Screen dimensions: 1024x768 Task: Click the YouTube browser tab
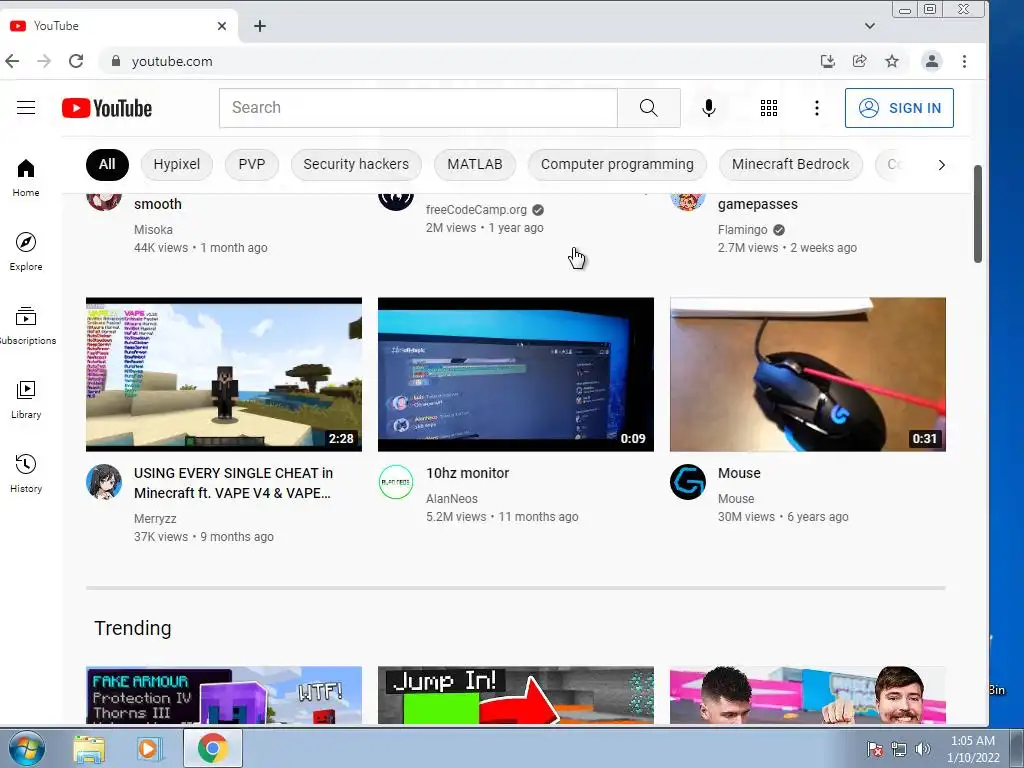[x=119, y=26]
